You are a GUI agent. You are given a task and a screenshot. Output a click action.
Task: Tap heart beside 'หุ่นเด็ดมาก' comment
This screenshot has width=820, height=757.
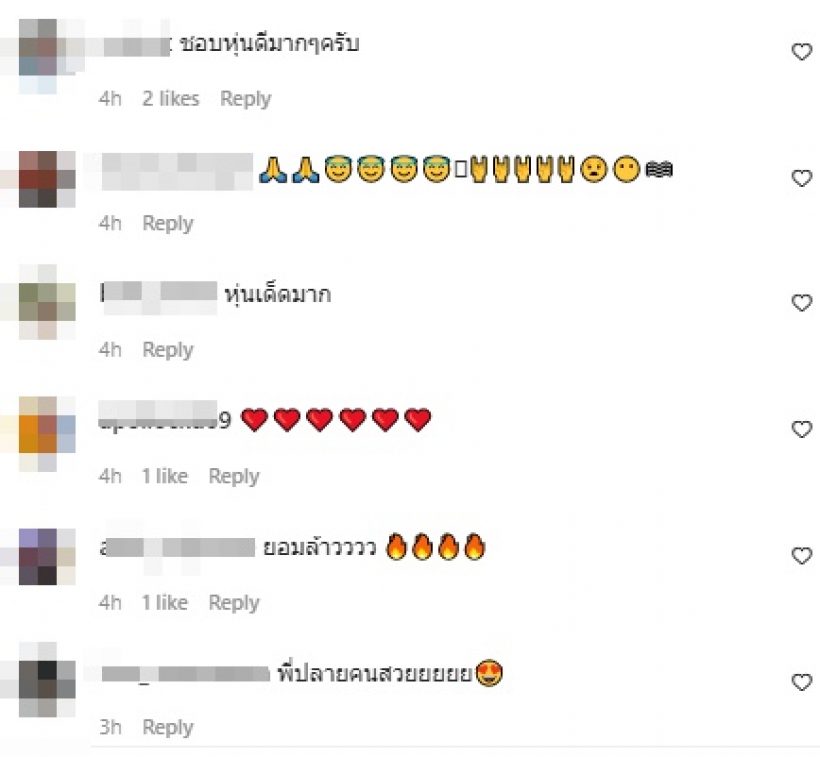801,303
